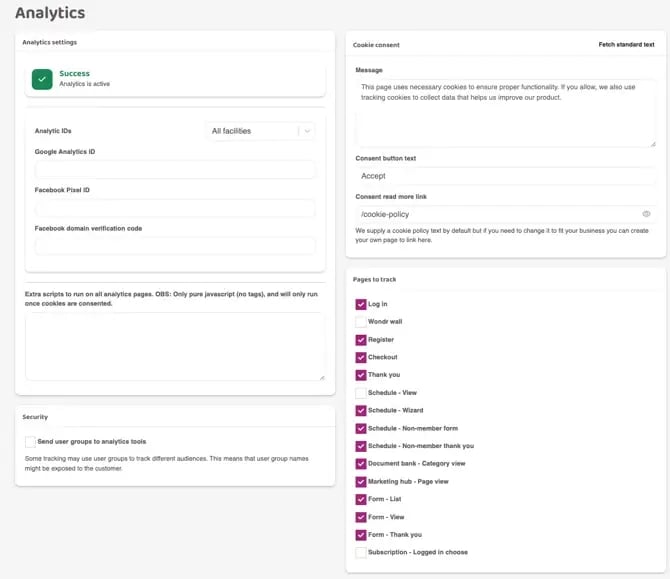Click the eye icon in cookie-policy field
Image resolution: width=670 pixels, height=579 pixels.
[x=646, y=214]
